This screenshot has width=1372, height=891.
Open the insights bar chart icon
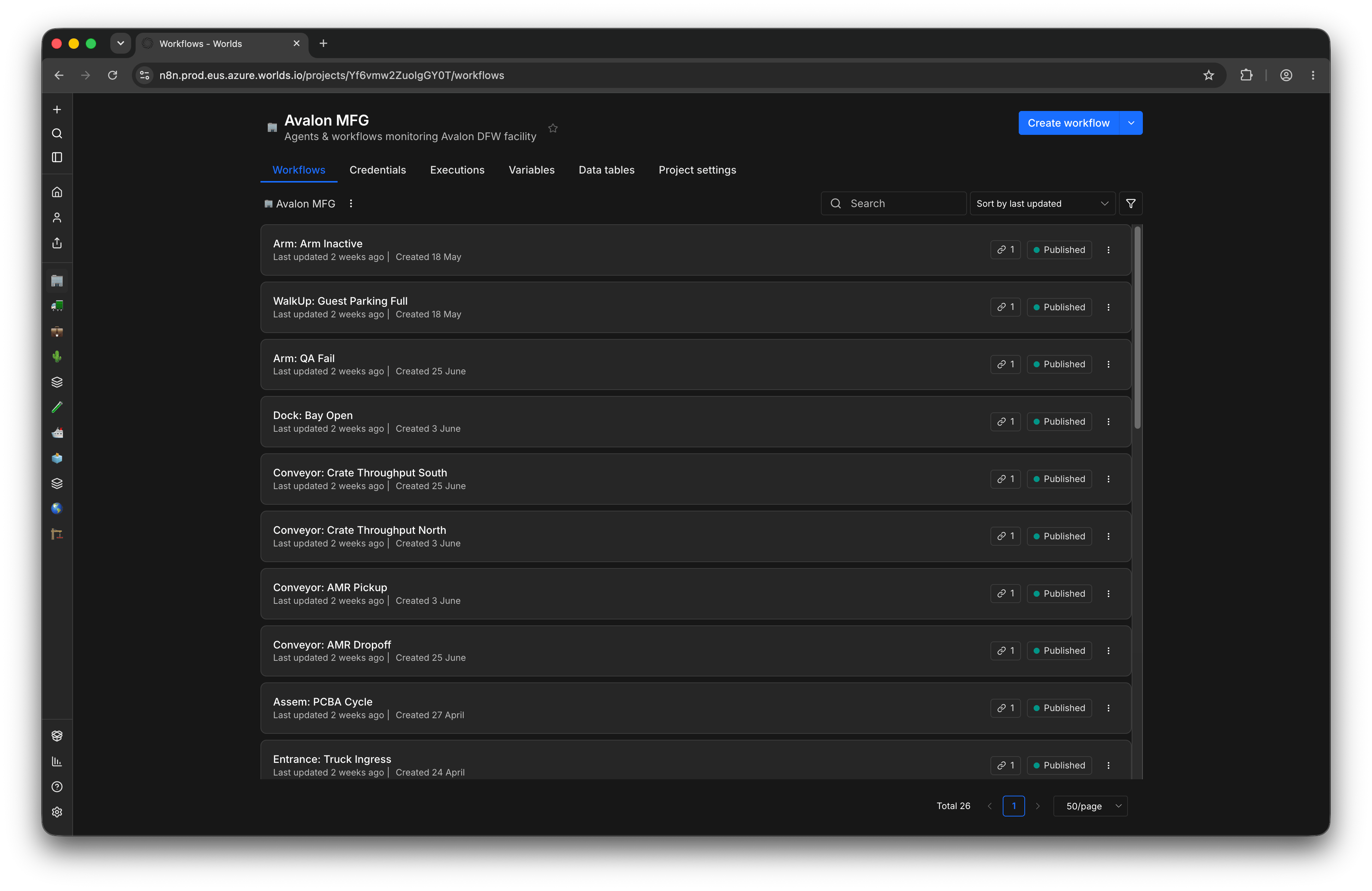57,761
